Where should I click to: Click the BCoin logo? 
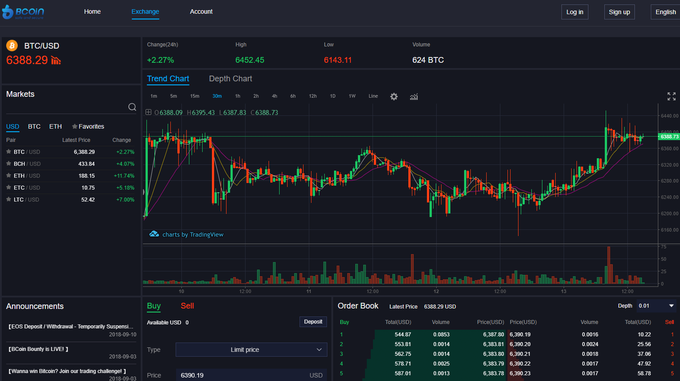[x=23, y=12]
